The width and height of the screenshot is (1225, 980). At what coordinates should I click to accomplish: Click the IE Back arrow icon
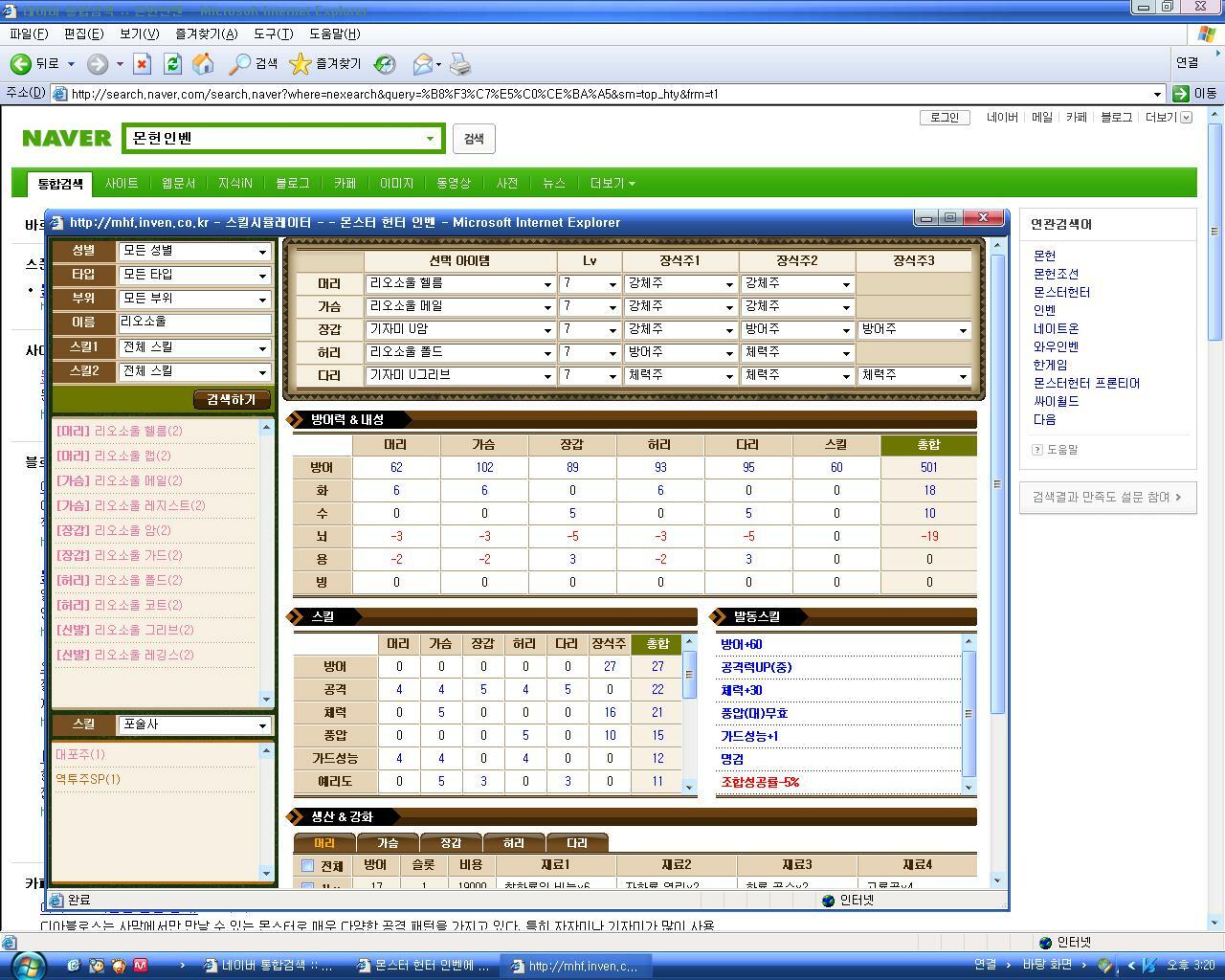(x=21, y=64)
